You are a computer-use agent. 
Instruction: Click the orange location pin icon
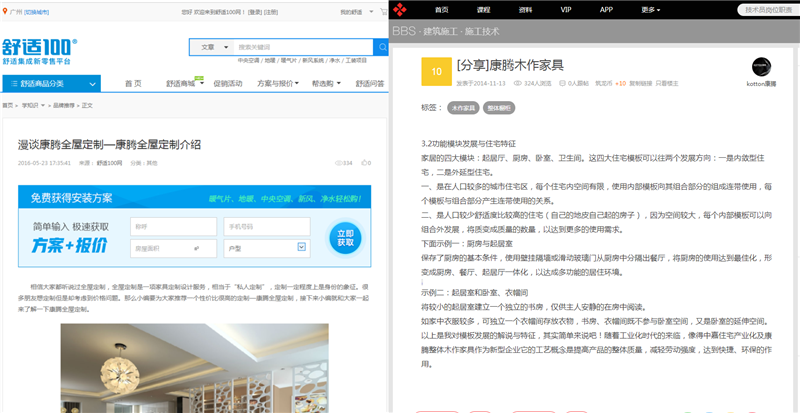point(5,11)
